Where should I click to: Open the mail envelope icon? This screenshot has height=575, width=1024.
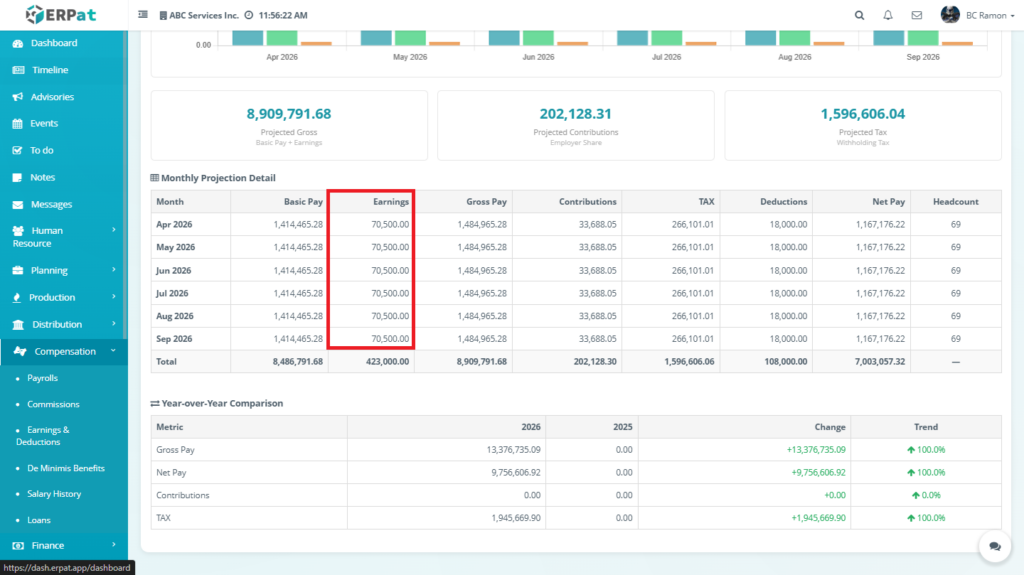tap(917, 15)
